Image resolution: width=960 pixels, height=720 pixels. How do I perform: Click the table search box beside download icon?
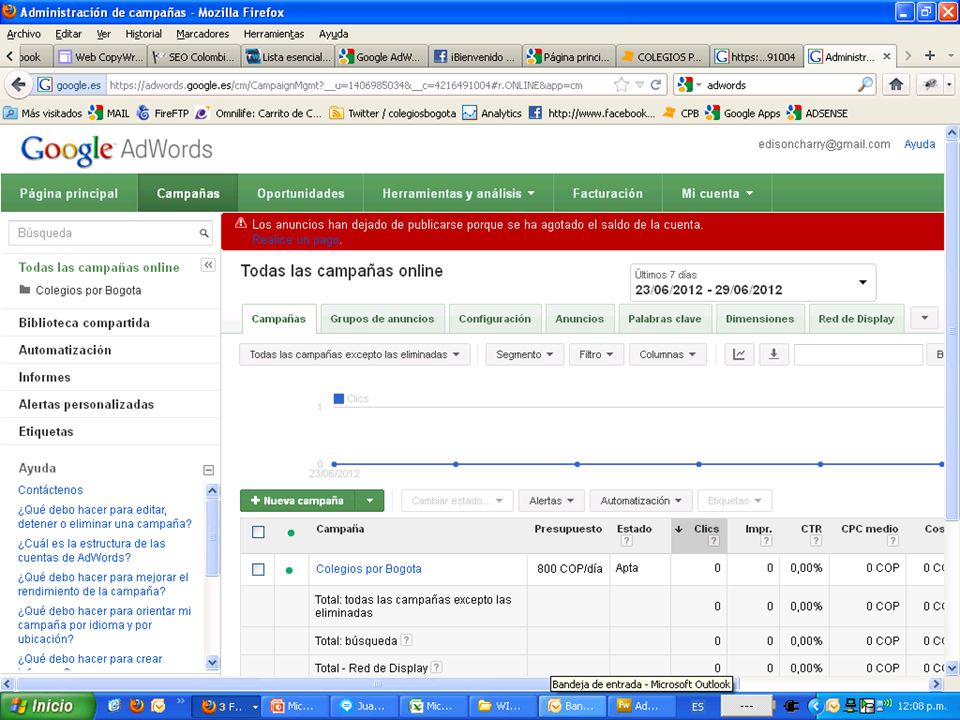[x=858, y=354]
